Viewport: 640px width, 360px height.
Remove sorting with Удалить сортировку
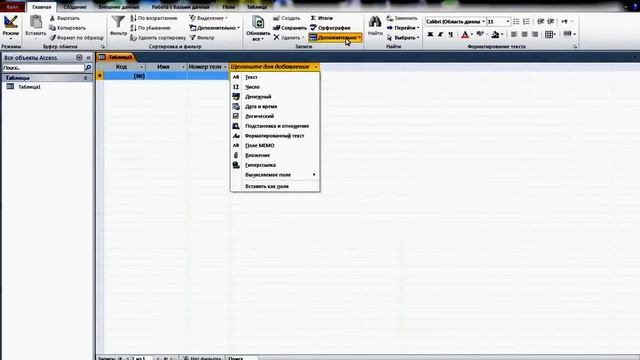click(158, 38)
